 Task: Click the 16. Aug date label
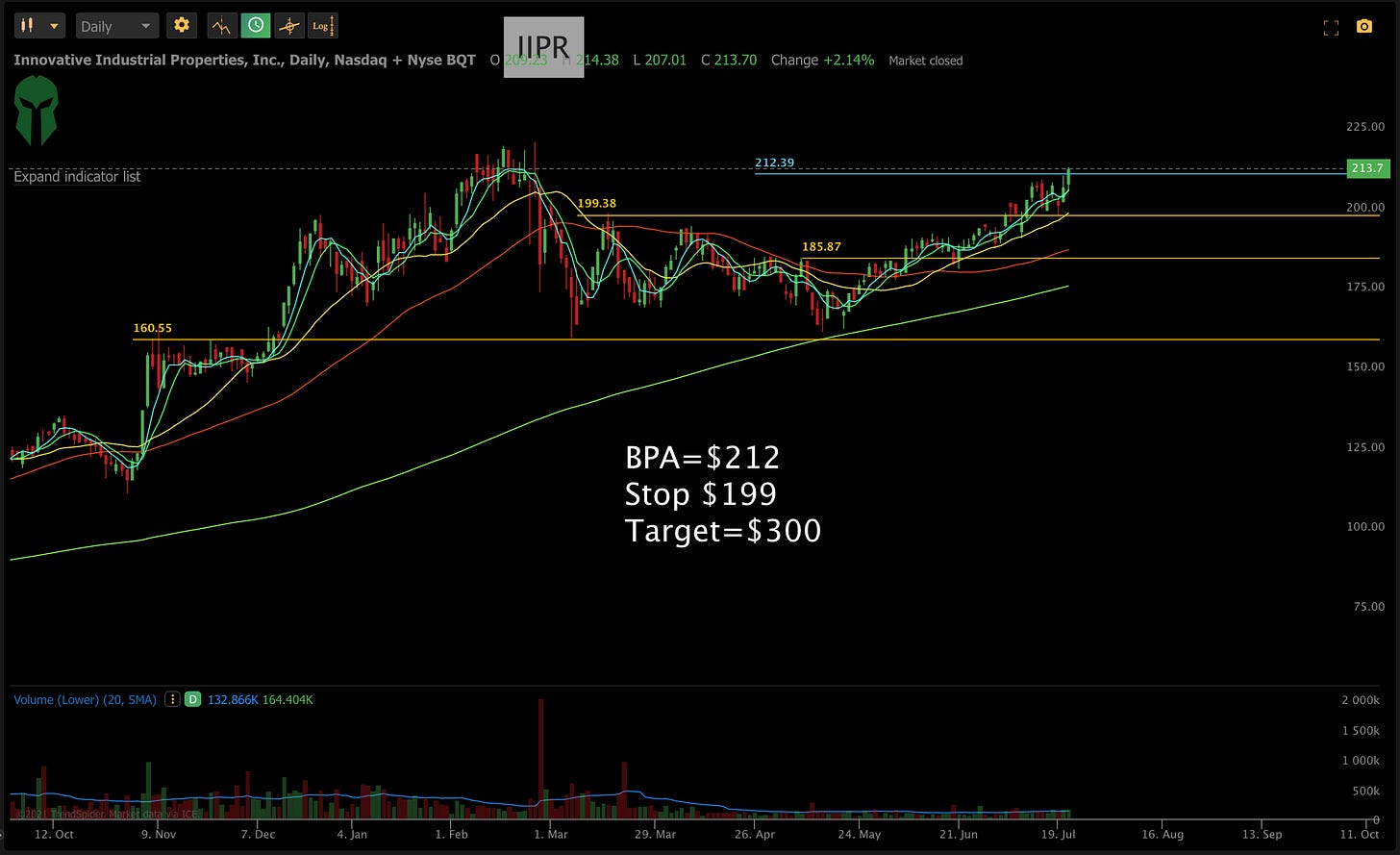tap(1162, 834)
